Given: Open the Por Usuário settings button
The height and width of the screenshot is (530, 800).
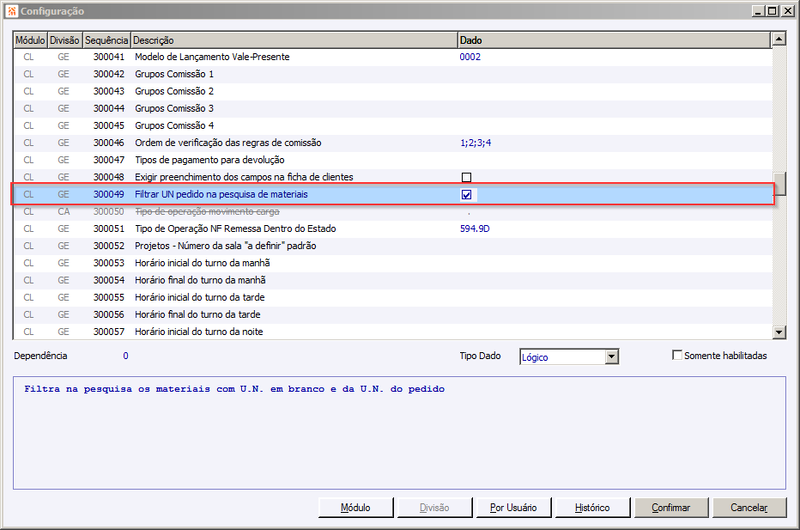Looking at the screenshot, I should tap(513, 508).
